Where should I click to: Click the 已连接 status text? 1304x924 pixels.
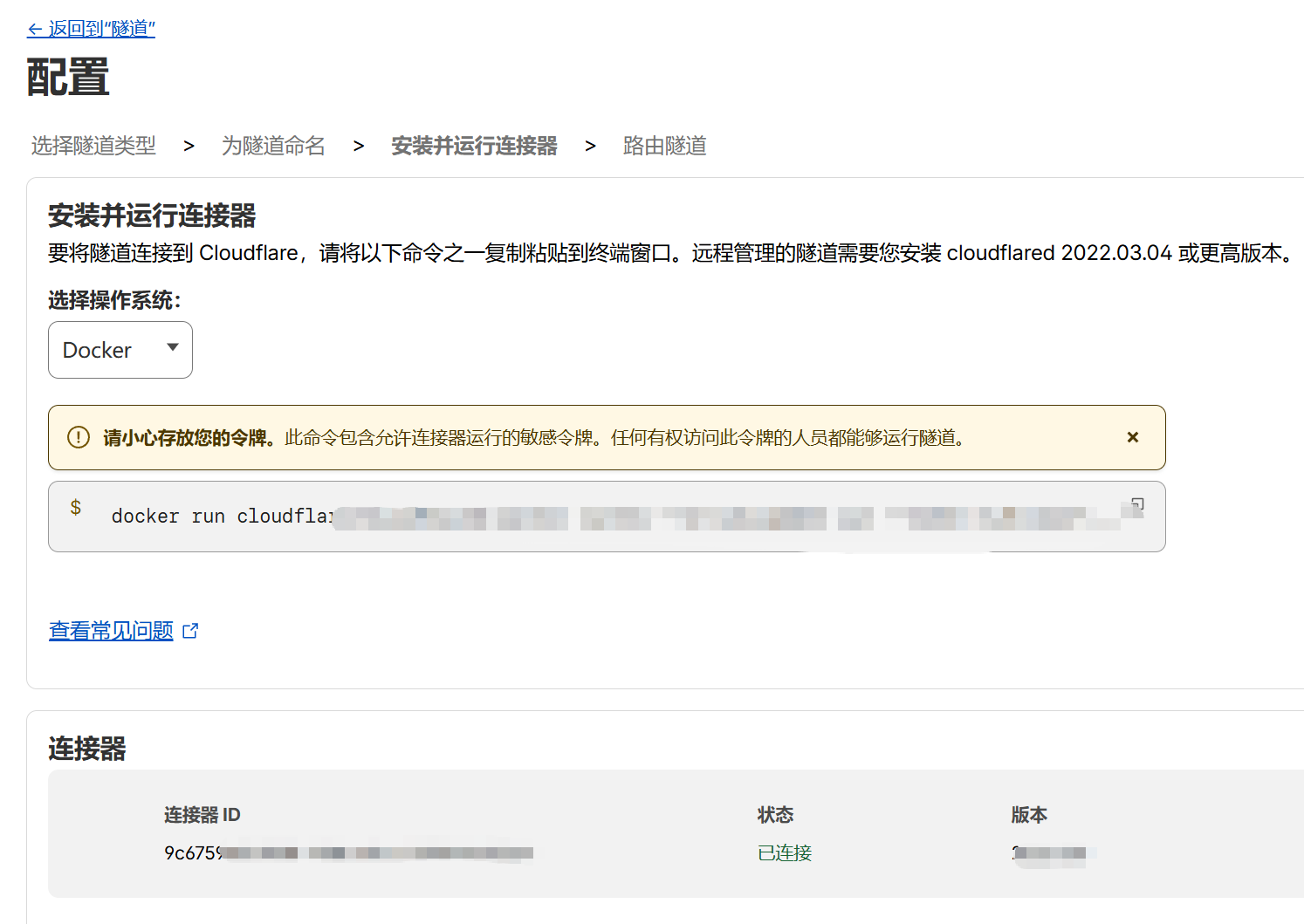pyautogui.click(x=785, y=852)
